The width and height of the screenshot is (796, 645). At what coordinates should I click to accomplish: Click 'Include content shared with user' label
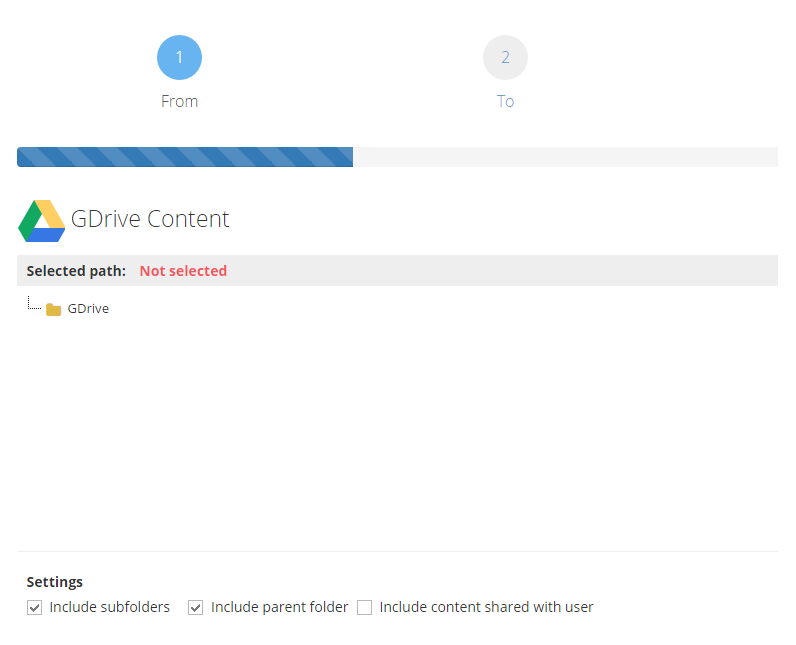point(486,607)
